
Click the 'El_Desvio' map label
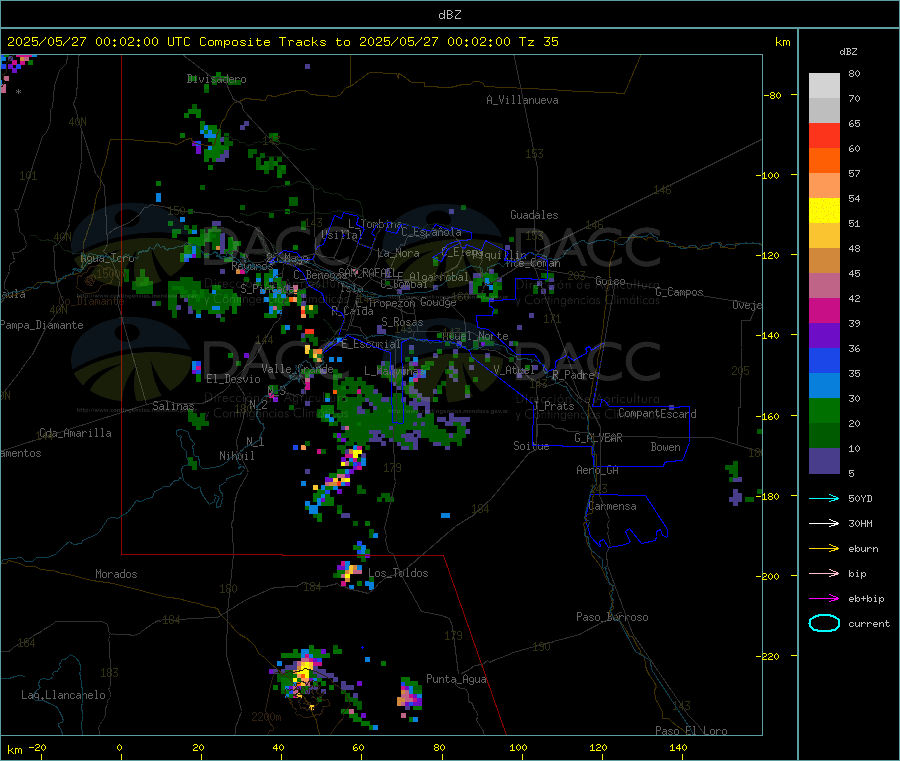click(x=233, y=379)
